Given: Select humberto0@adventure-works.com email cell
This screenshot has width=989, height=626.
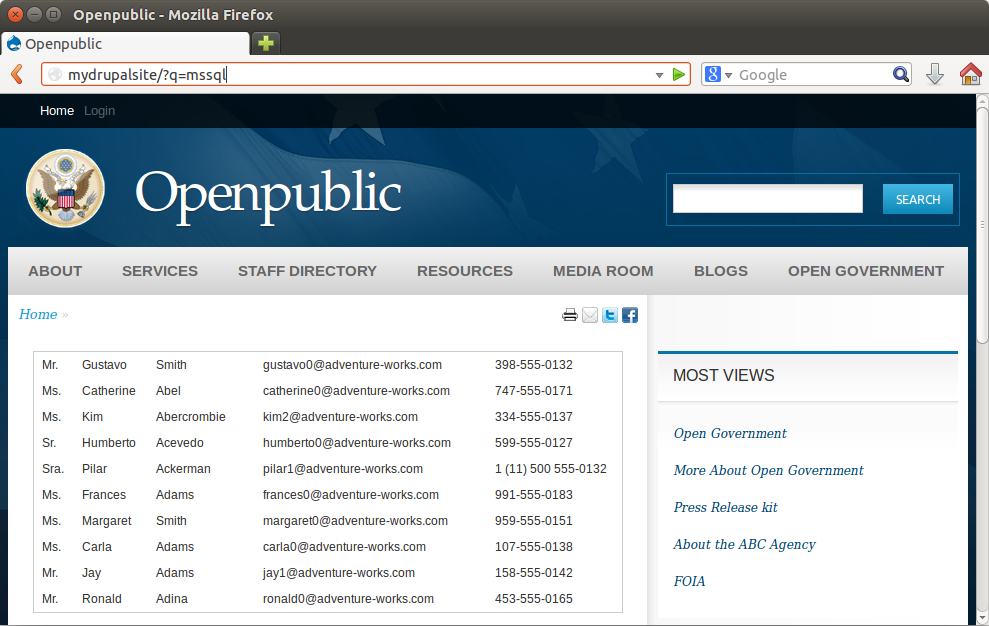Looking at the screenshot, I should point(356,442).
